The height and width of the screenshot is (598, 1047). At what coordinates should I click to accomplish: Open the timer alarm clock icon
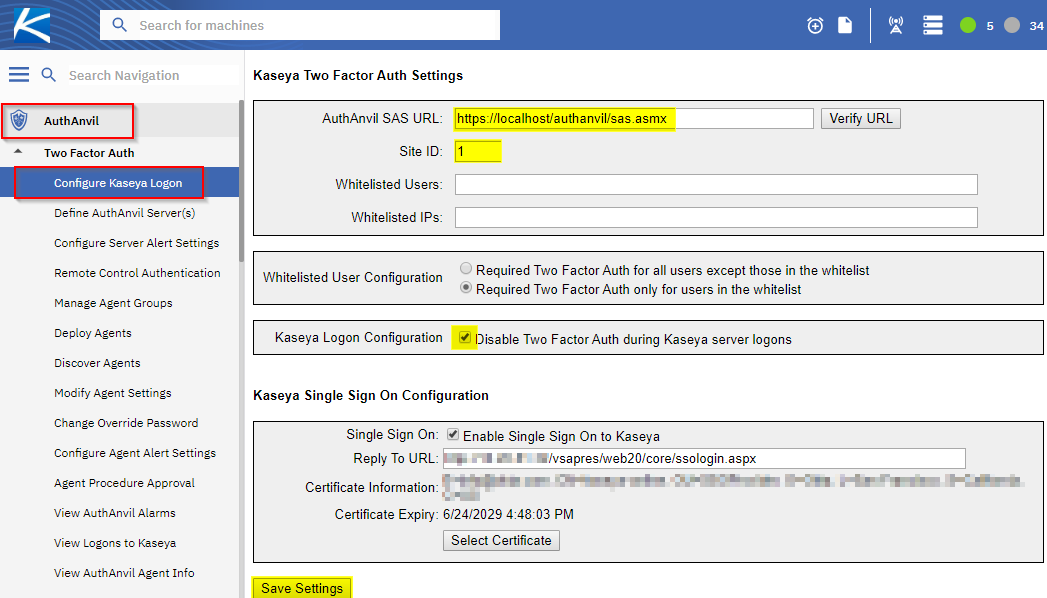coord(815,25)
